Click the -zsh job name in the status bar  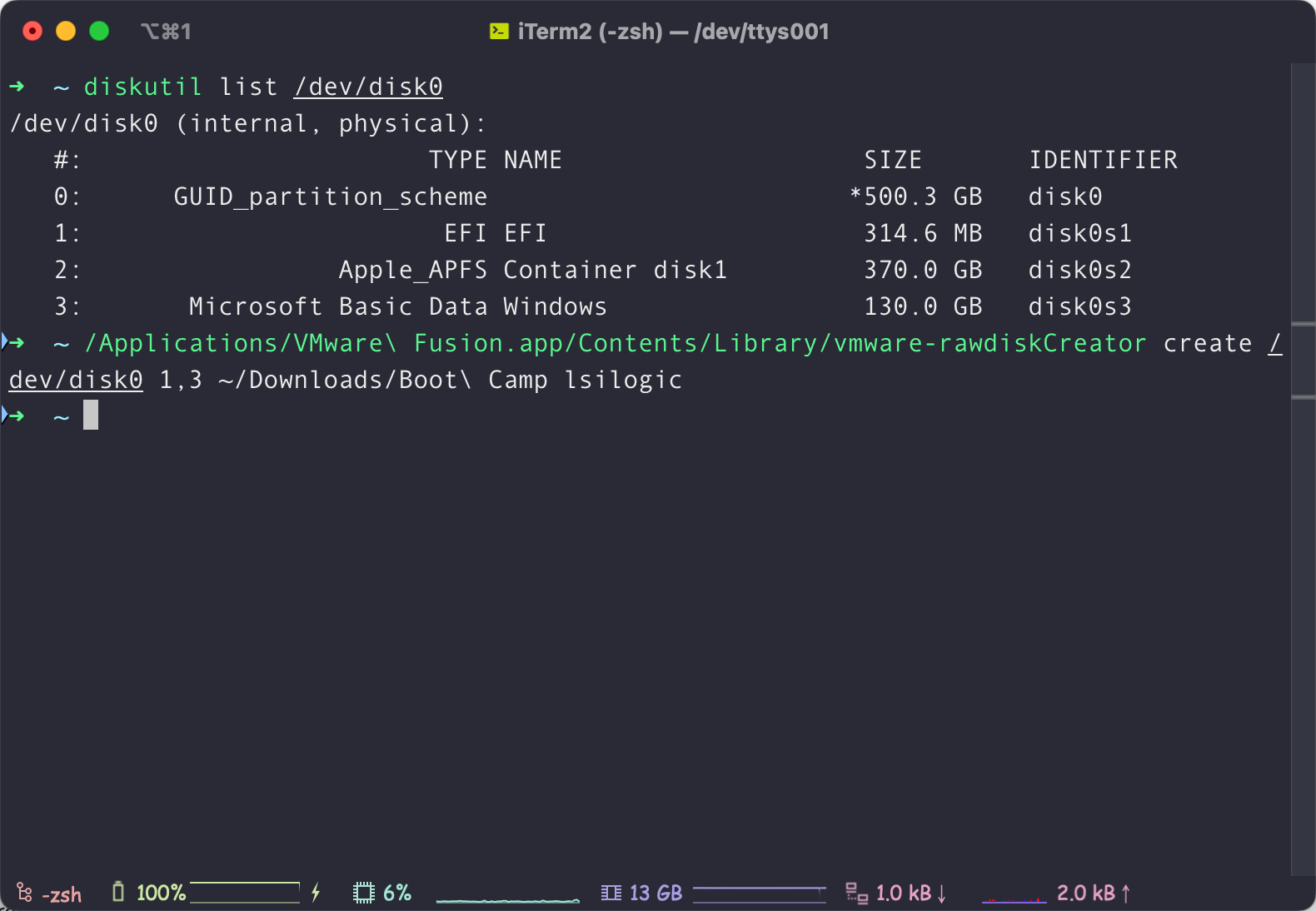(x=62, y=894)
